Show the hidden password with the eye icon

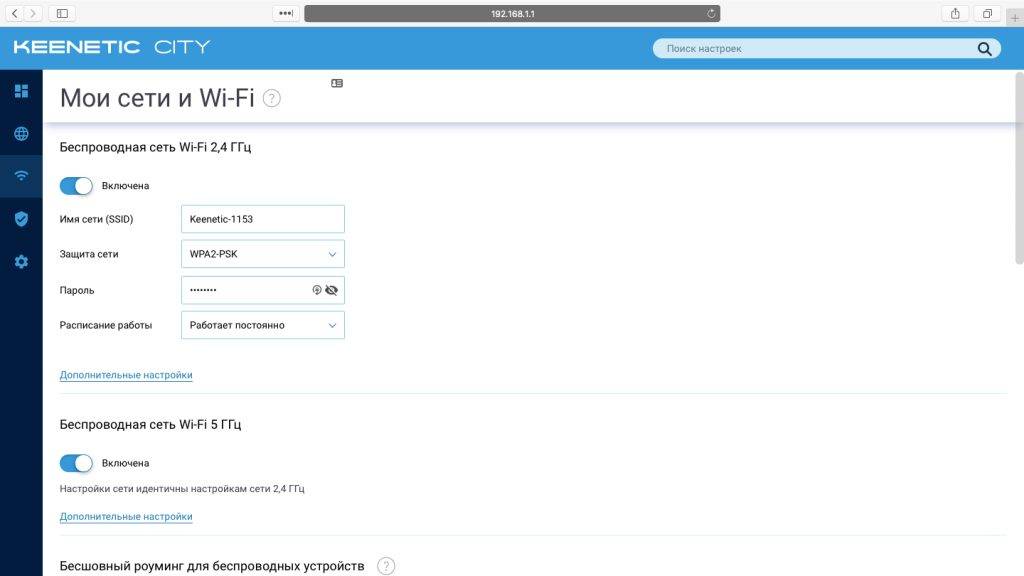click(x=332, y=290)
